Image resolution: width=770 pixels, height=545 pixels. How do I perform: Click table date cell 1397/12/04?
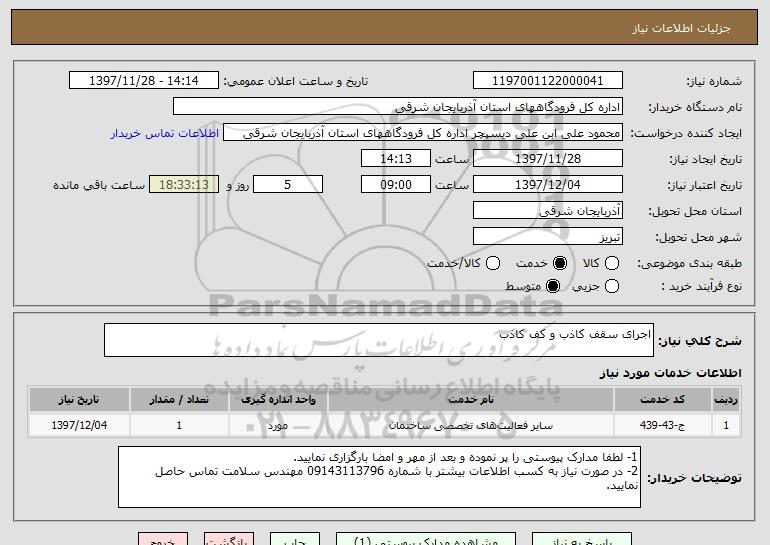coord(79,425)
